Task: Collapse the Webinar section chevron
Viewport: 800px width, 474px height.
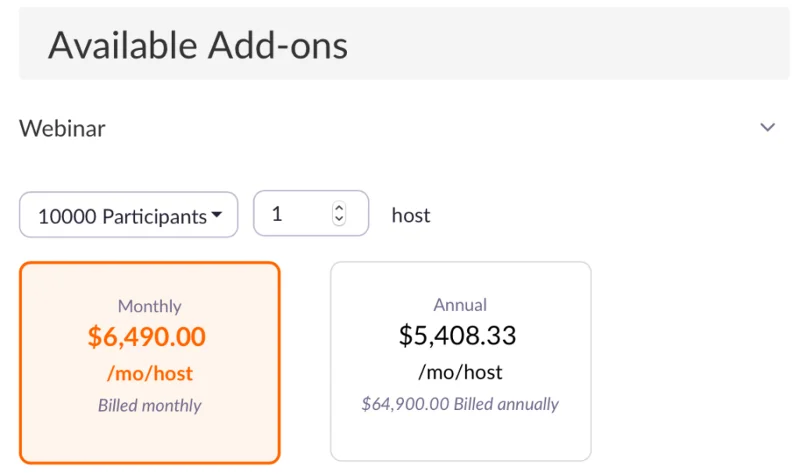Action: pyautogui.click(x=767, y=128)
